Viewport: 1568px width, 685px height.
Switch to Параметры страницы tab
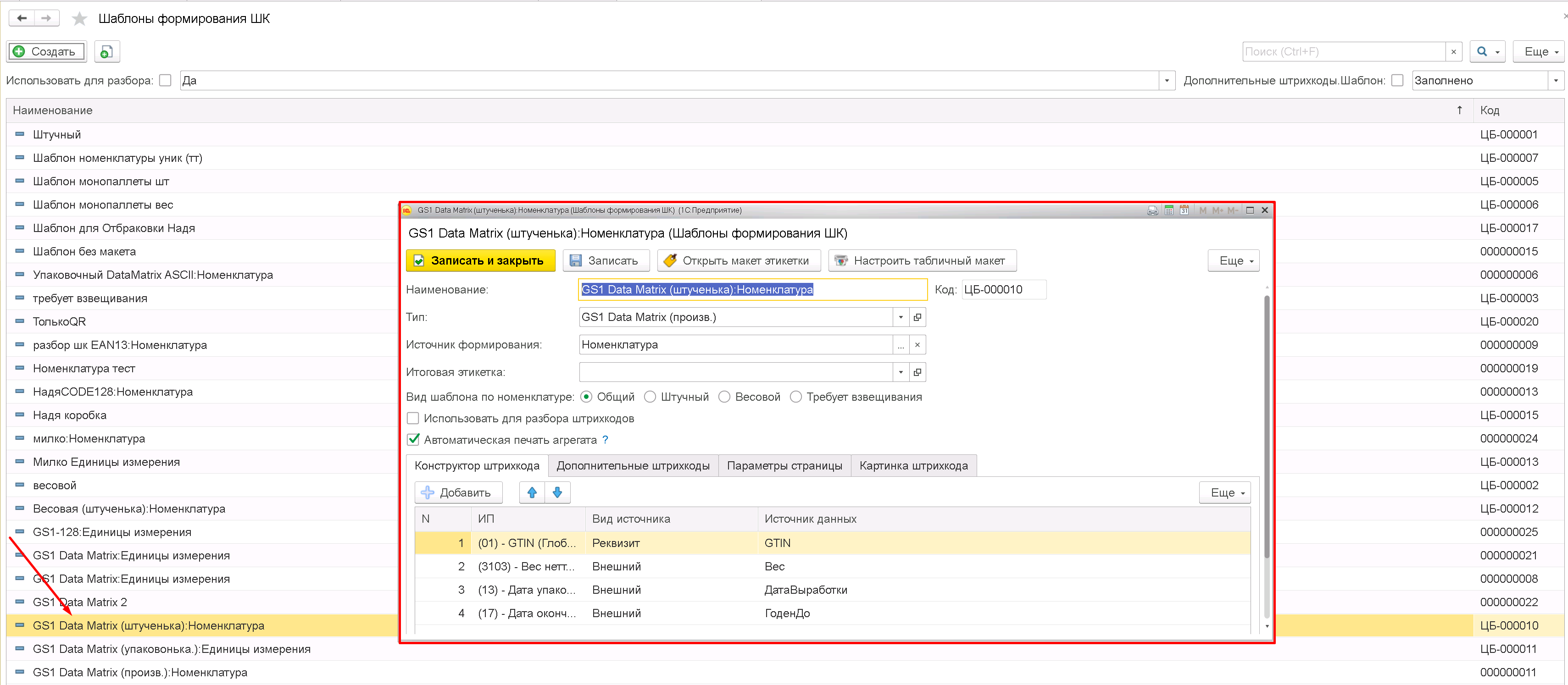coord(784,466)
